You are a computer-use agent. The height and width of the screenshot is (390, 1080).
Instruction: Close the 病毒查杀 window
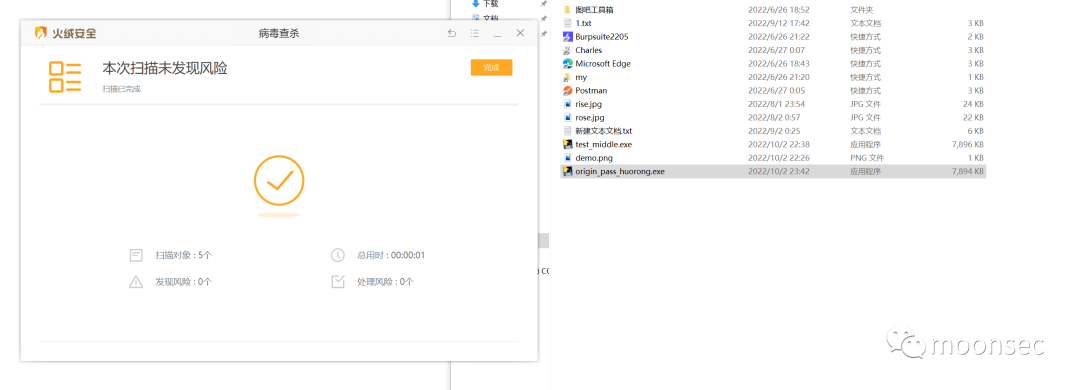520,33
